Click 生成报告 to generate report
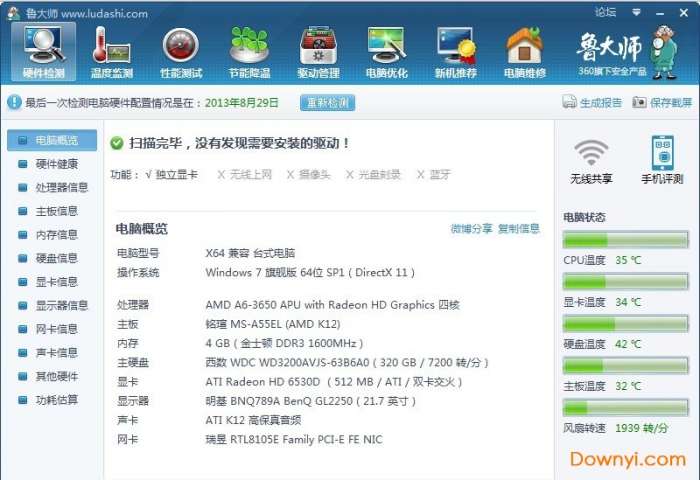This screenshot has width=700, height=480. tap(592, 103)
